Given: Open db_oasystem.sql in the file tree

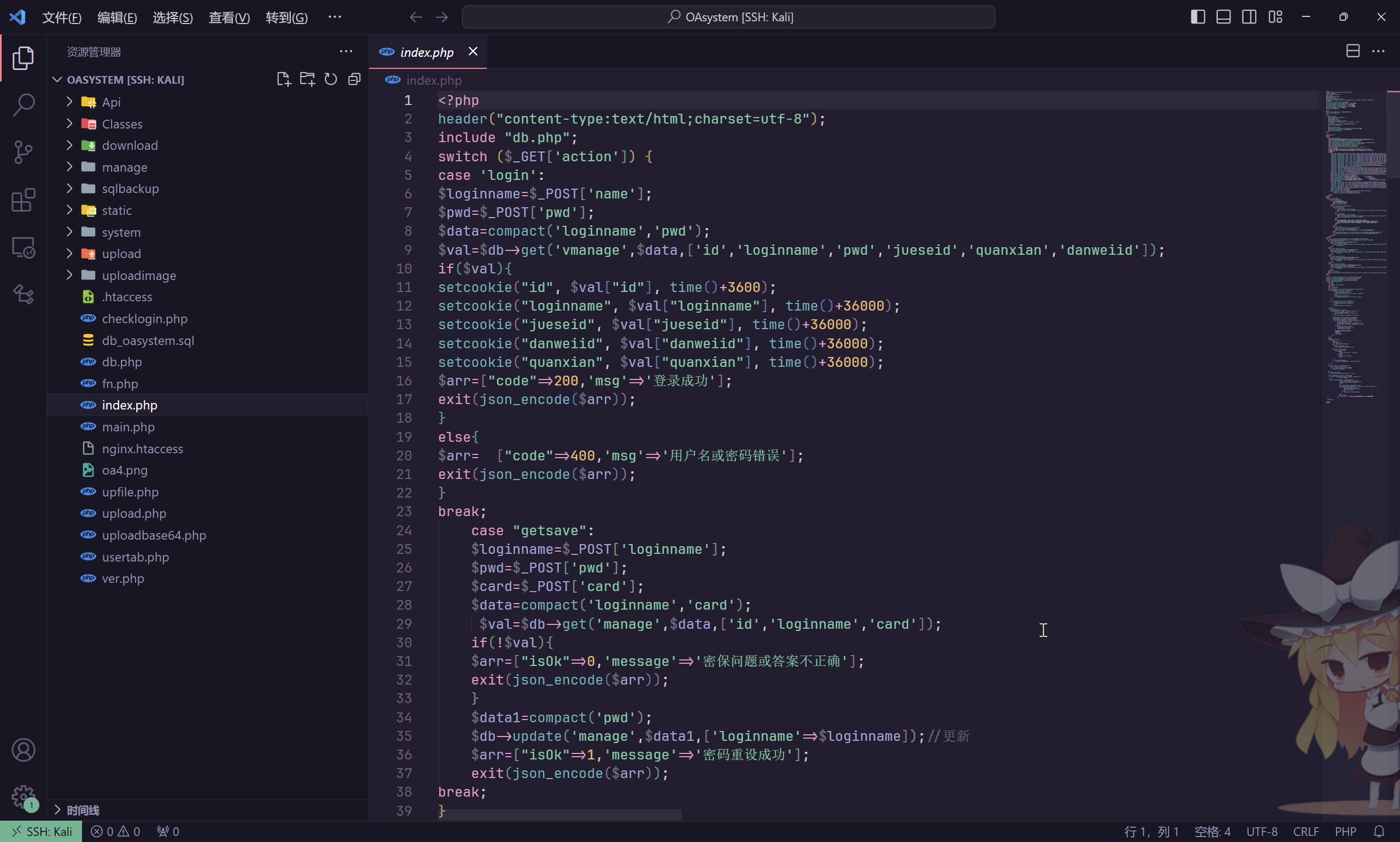Looking at the screenshot, I should click(x=207, y=341).
